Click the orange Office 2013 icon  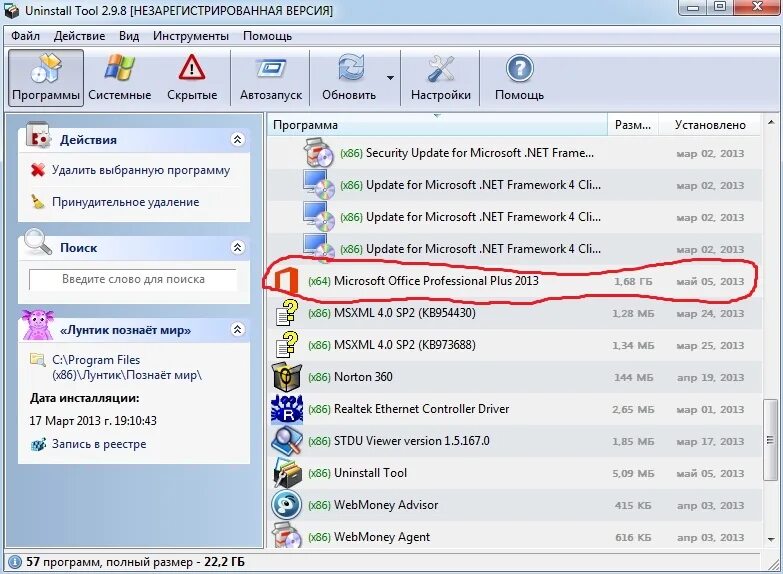pyautogui.click(x=287, y=281)
